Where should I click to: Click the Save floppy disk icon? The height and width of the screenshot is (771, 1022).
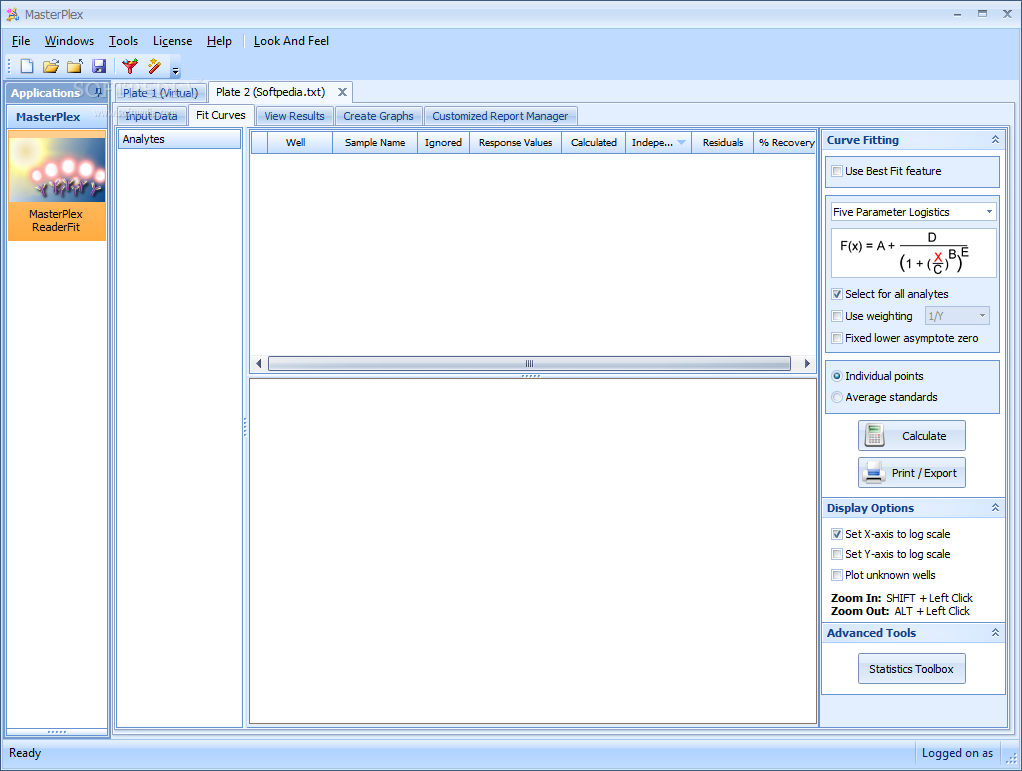[99, 66]
